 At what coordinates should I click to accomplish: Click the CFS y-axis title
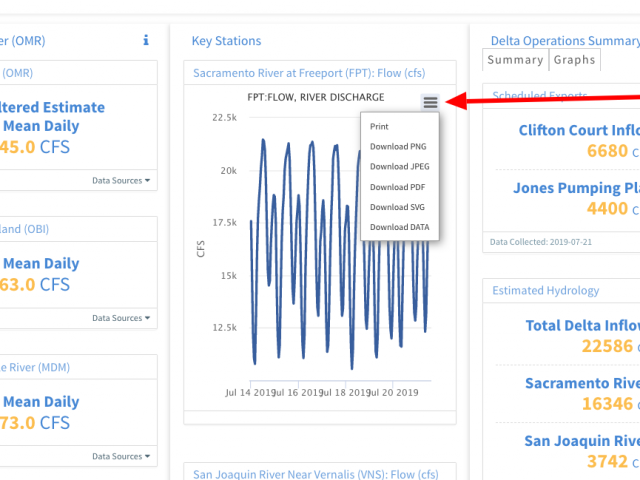pyautogui.click(x=200, y=249)
